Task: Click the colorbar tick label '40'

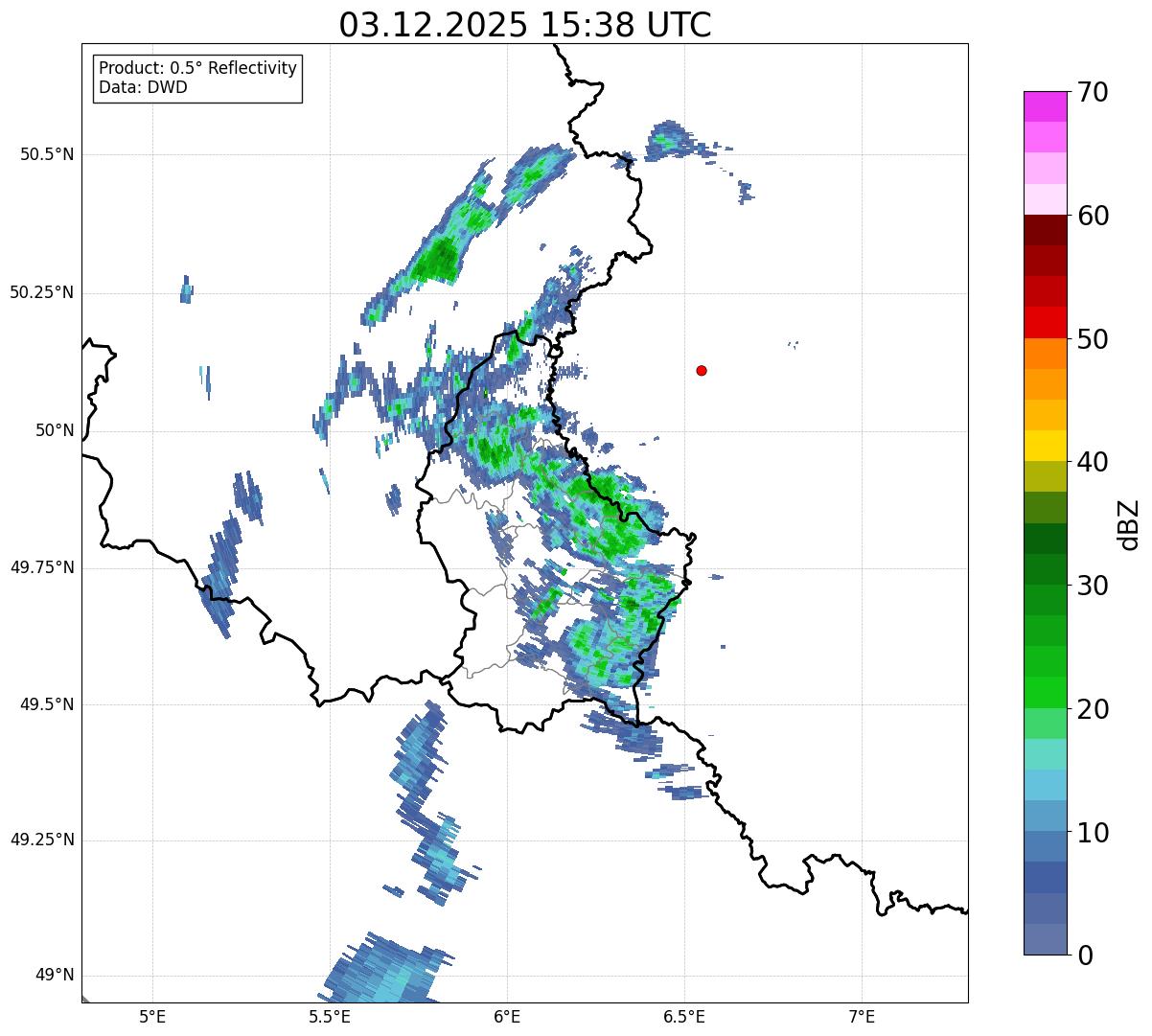Action: pyautogui.click(x=1093, y=462)
